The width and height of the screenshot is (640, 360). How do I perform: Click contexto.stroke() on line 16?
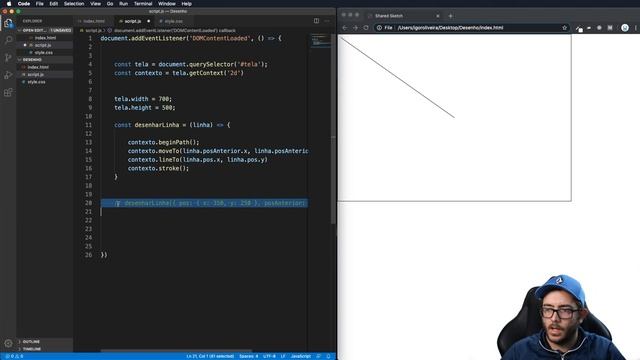158,168
